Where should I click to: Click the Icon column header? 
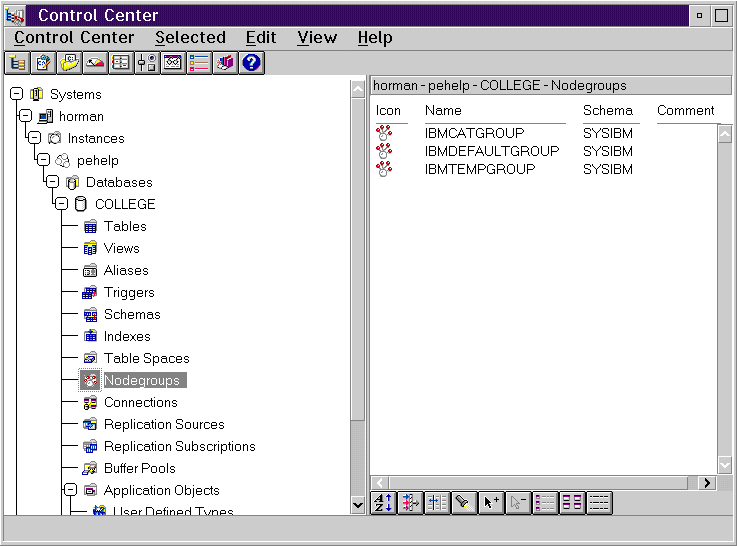point(388,110)
